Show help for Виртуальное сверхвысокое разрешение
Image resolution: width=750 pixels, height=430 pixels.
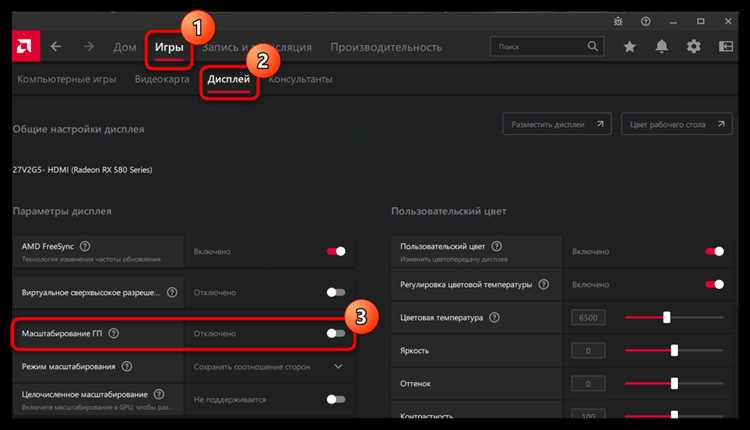pos(172,292)
